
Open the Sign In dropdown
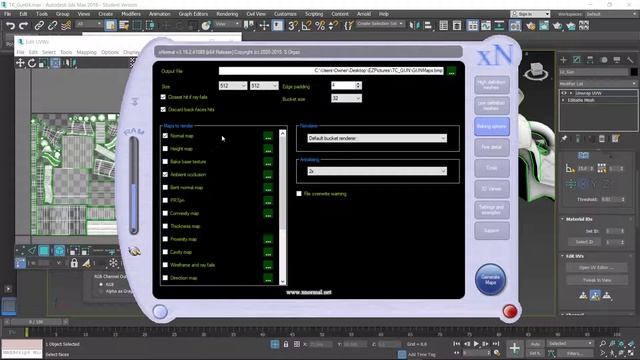pyautogui.click(x=530, y=14)
